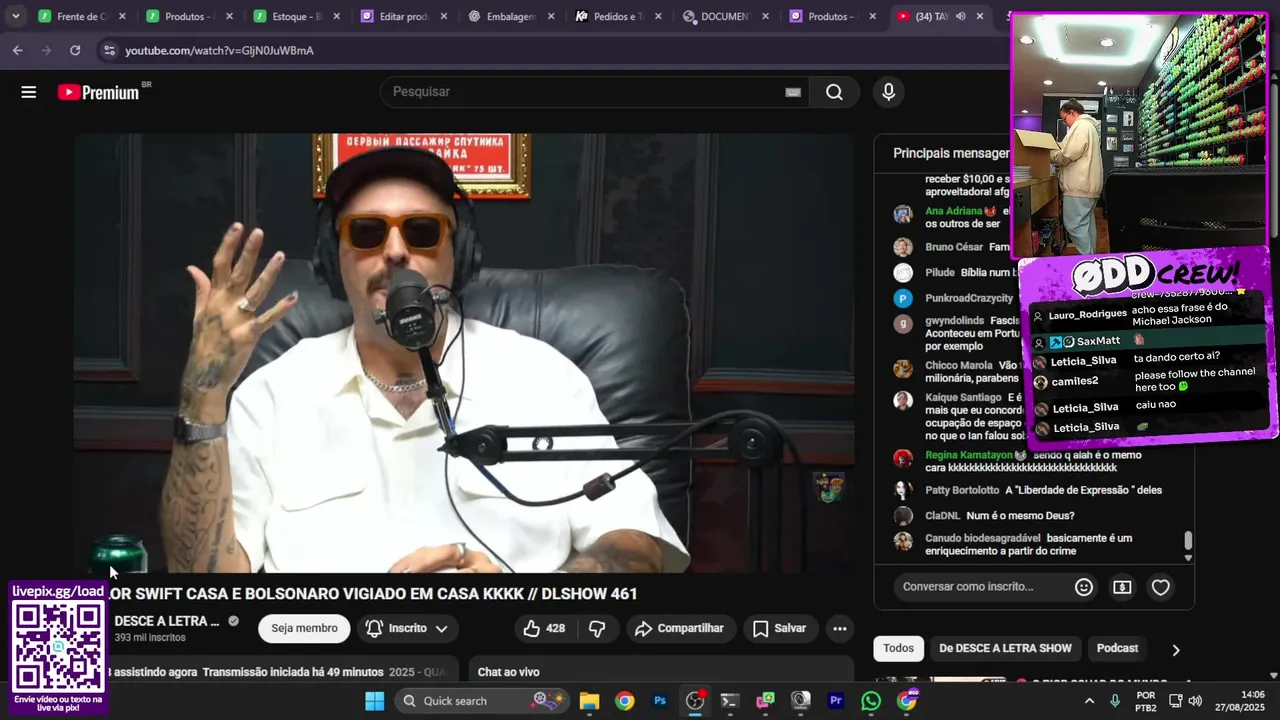Switch to Estoque browser tab
Image resolution: width=1280 pixels, height=720 pixels.
297,16
